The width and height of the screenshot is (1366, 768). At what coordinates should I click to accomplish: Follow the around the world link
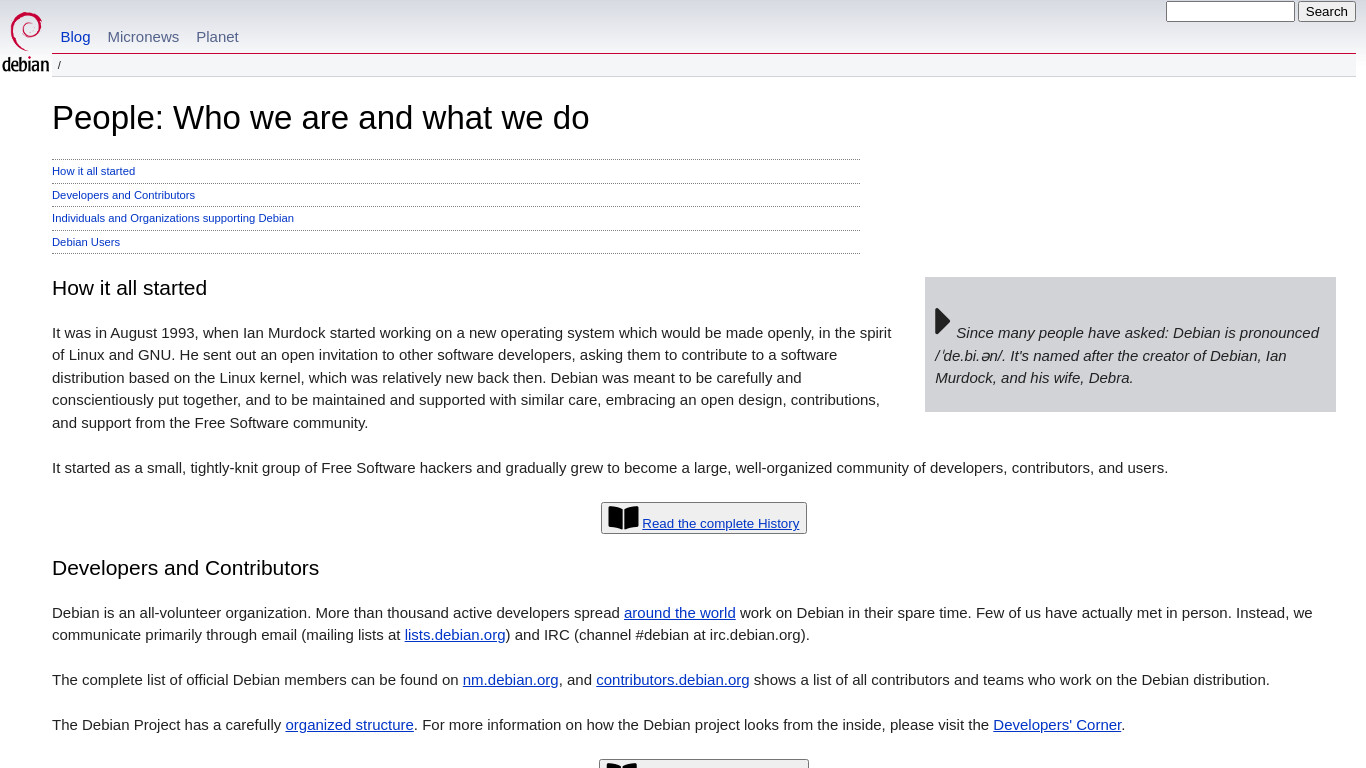pos(680,613)
